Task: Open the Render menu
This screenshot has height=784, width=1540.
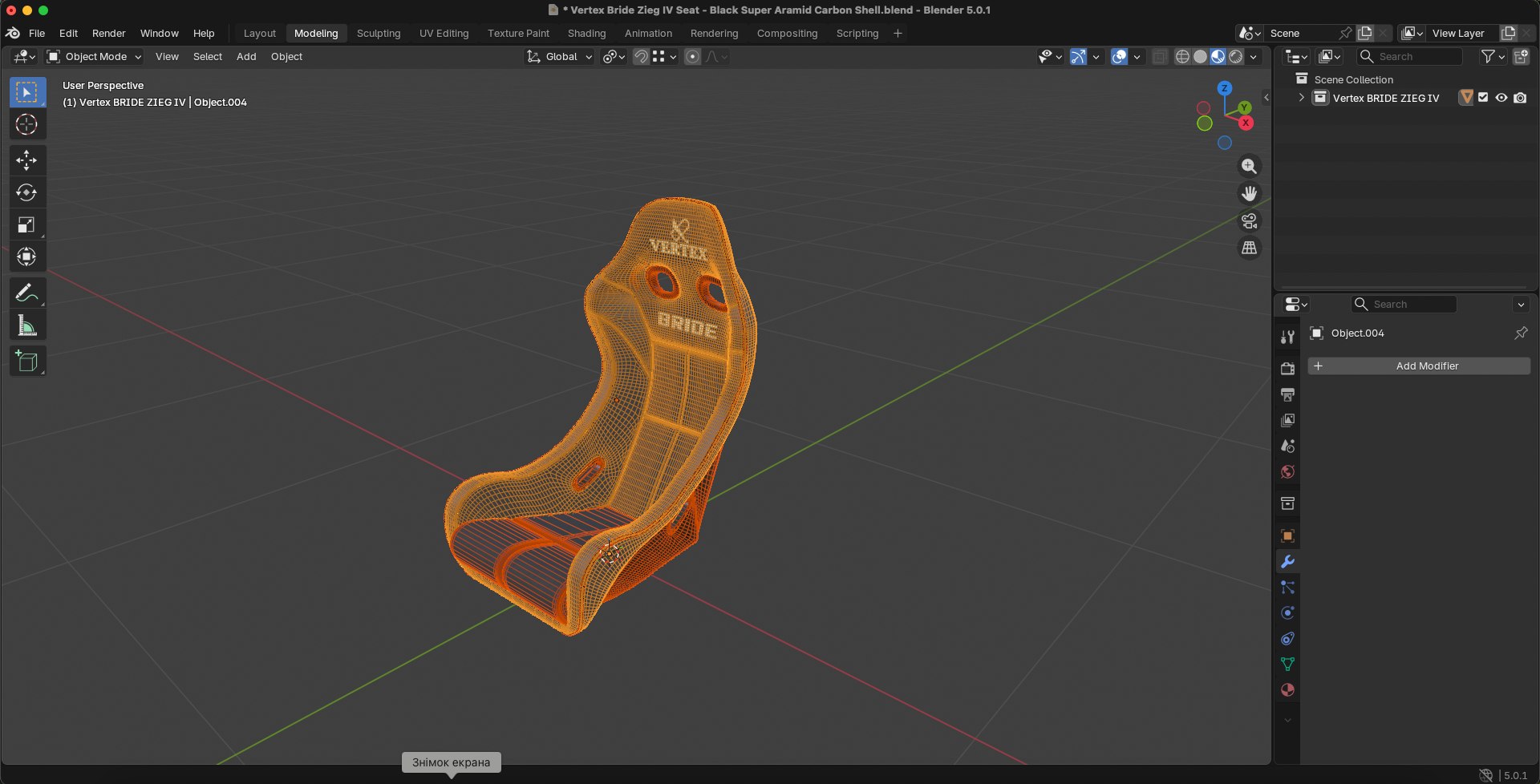Action: click(109, 34)
